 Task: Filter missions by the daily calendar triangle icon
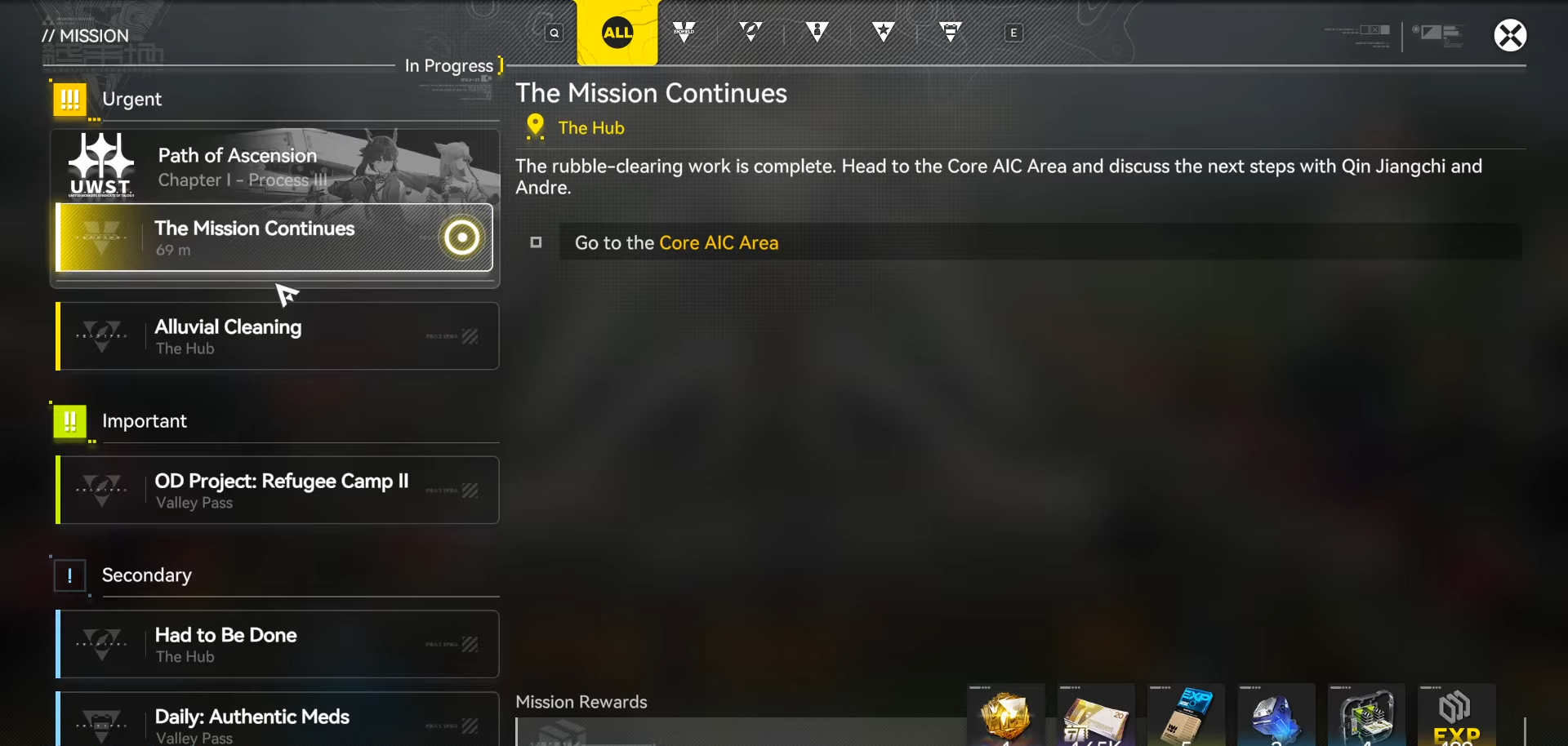point(950,33)
